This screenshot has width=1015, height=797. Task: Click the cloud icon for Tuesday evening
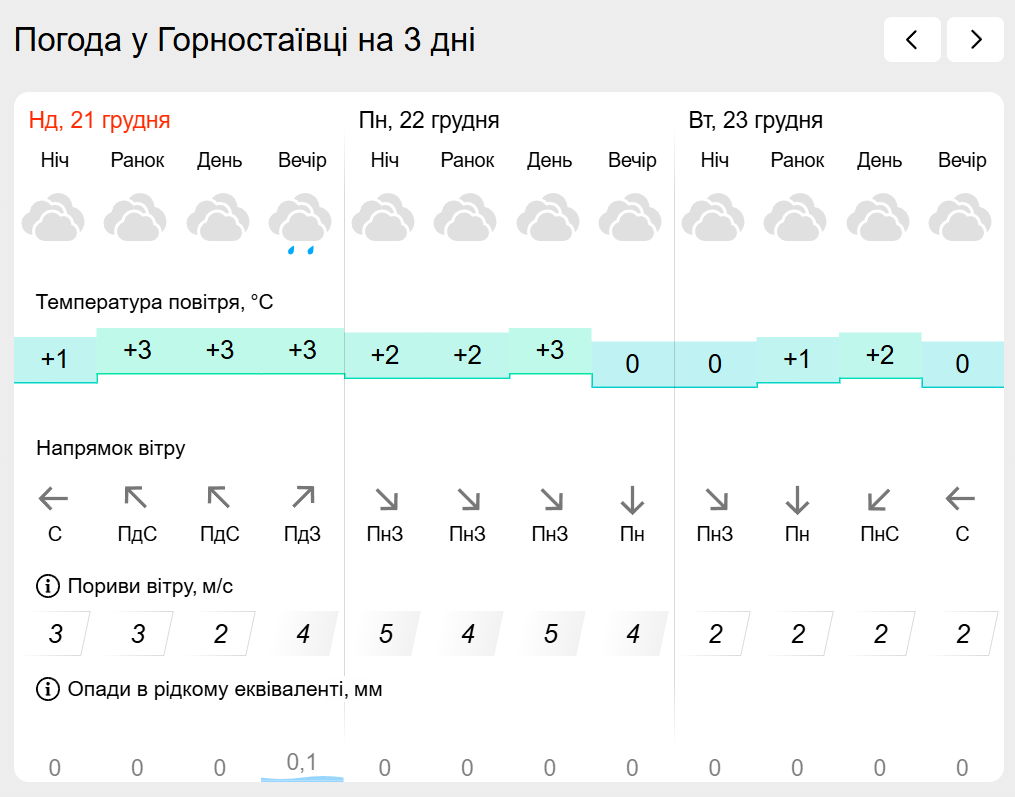pyautogui.click(x=961, y=220)
